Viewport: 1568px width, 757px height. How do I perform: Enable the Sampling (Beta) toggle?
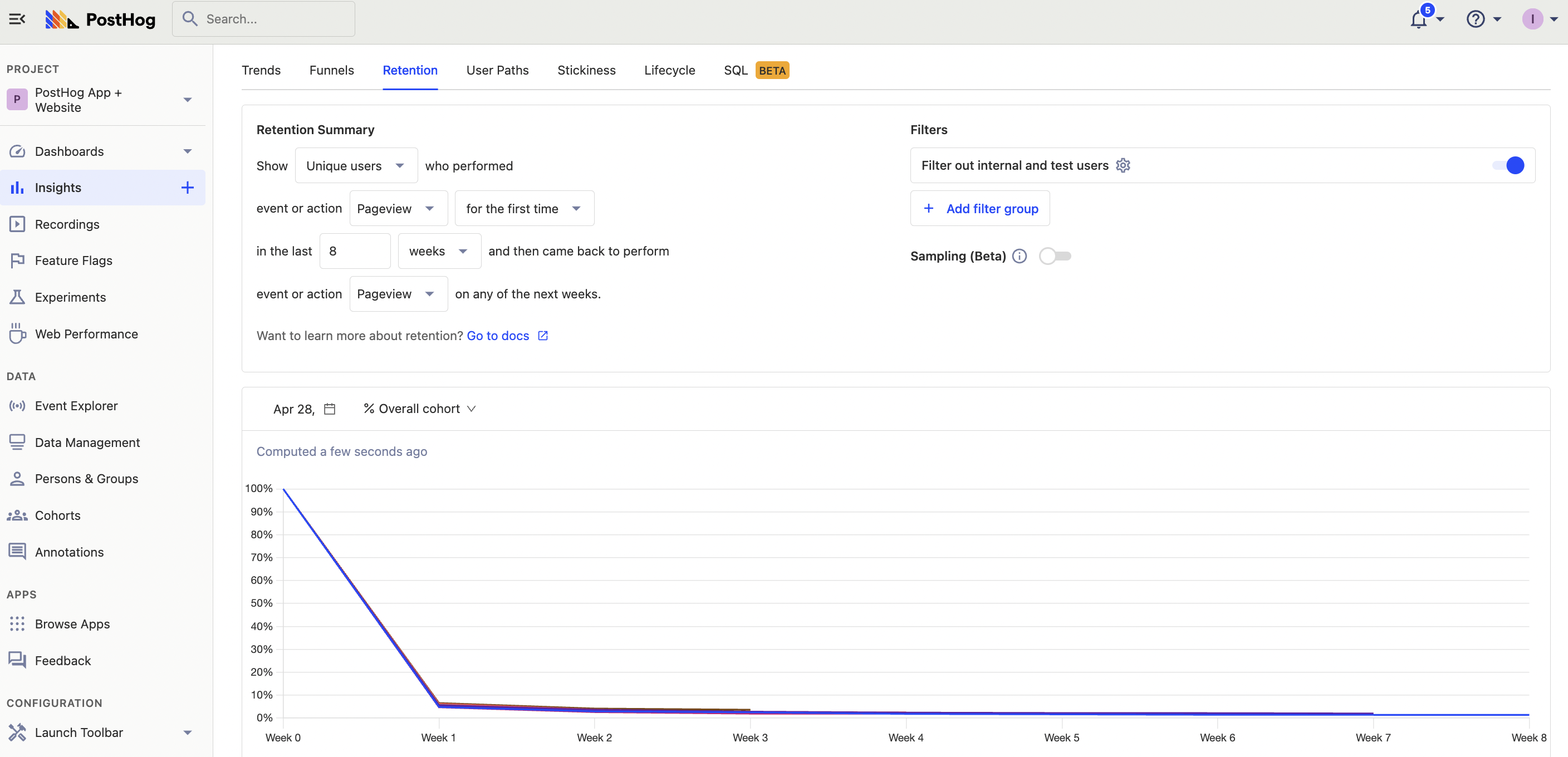pos(1055,256)
